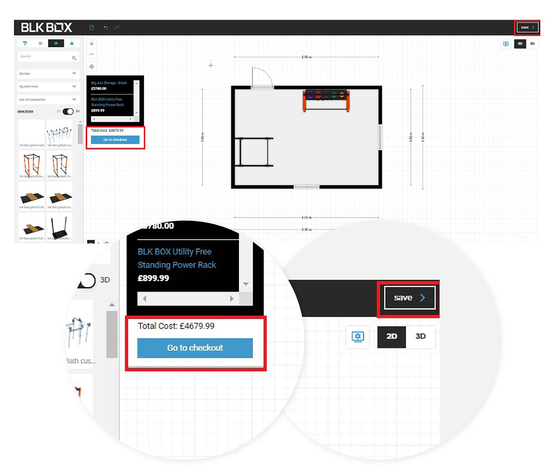Switch to the enlarged 3D view button

(420, 336)
